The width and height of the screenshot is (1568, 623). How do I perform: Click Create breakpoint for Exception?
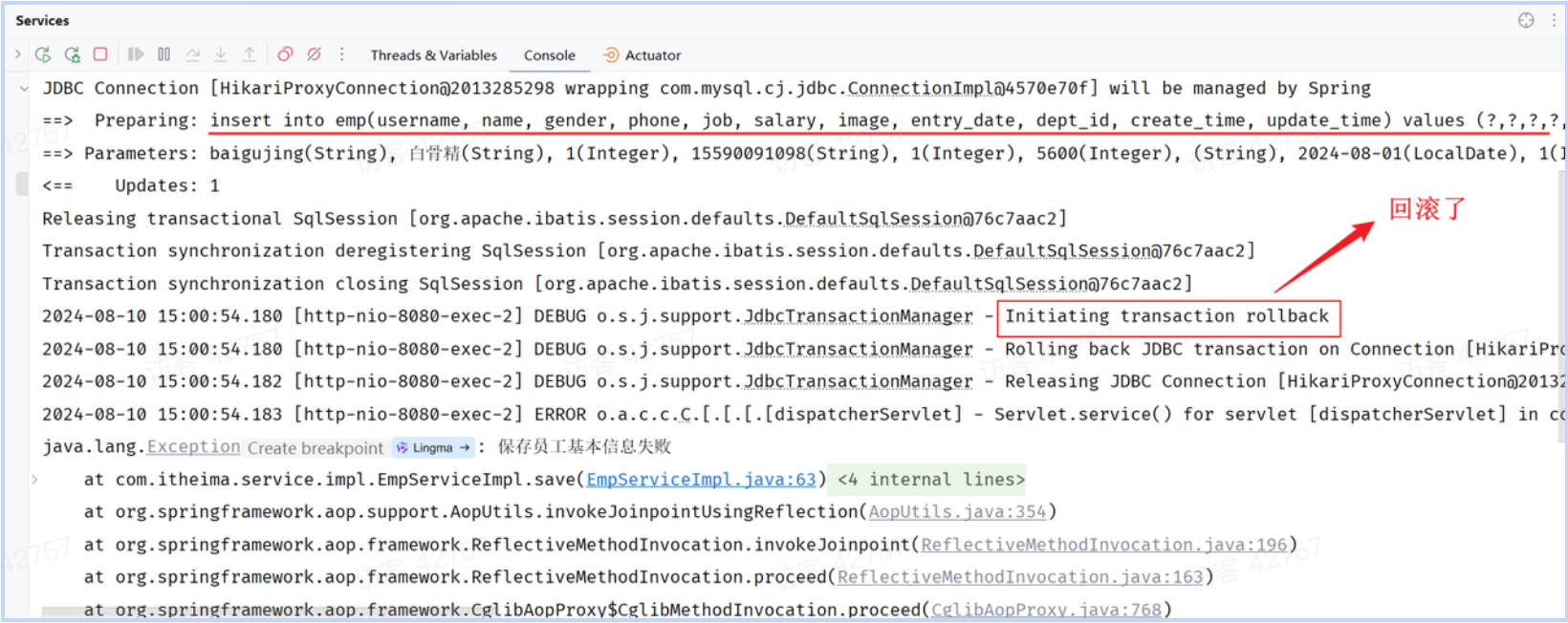coord(315,448)
